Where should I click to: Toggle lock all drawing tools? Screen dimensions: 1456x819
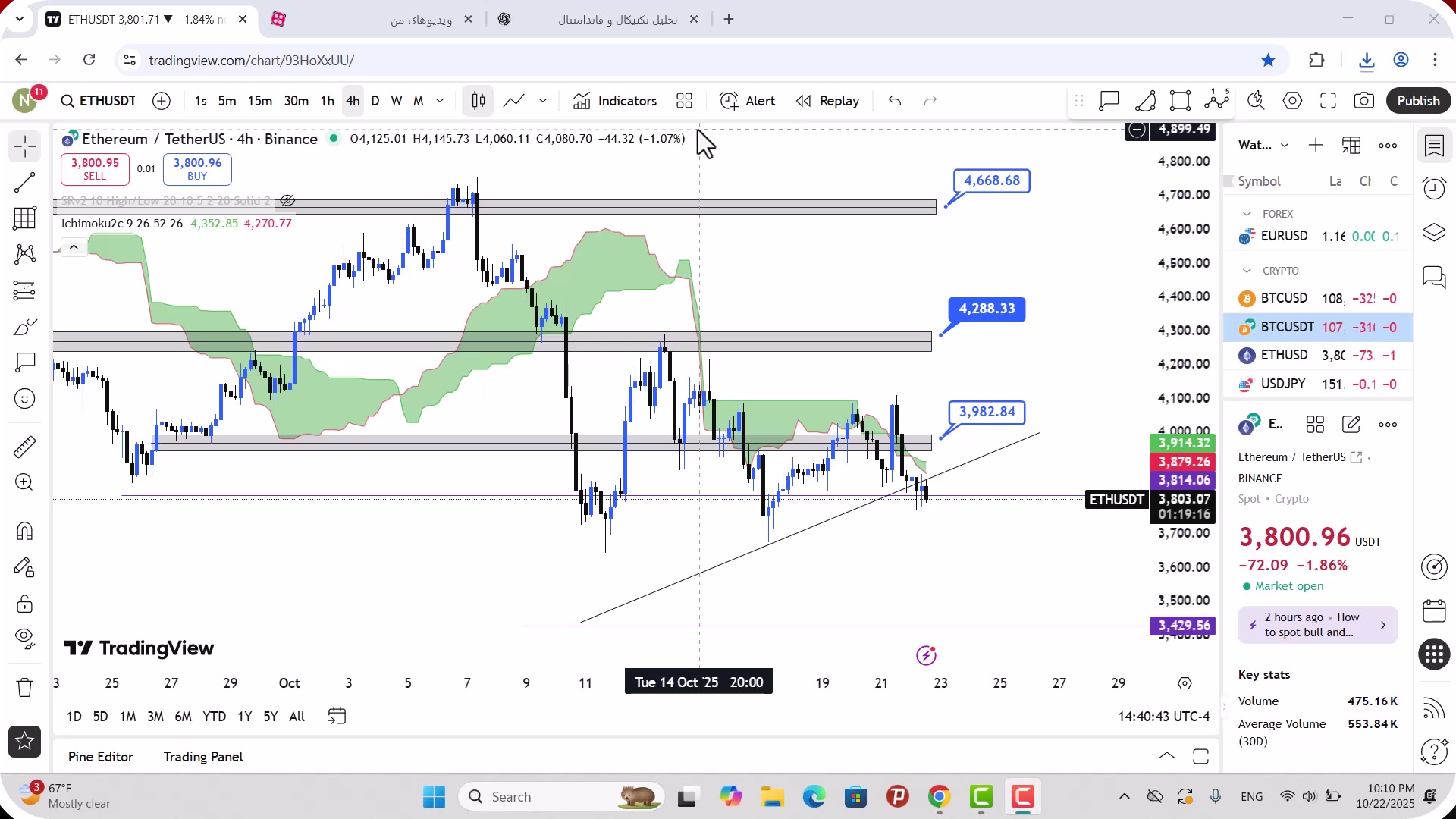click(x=25, y=604)
